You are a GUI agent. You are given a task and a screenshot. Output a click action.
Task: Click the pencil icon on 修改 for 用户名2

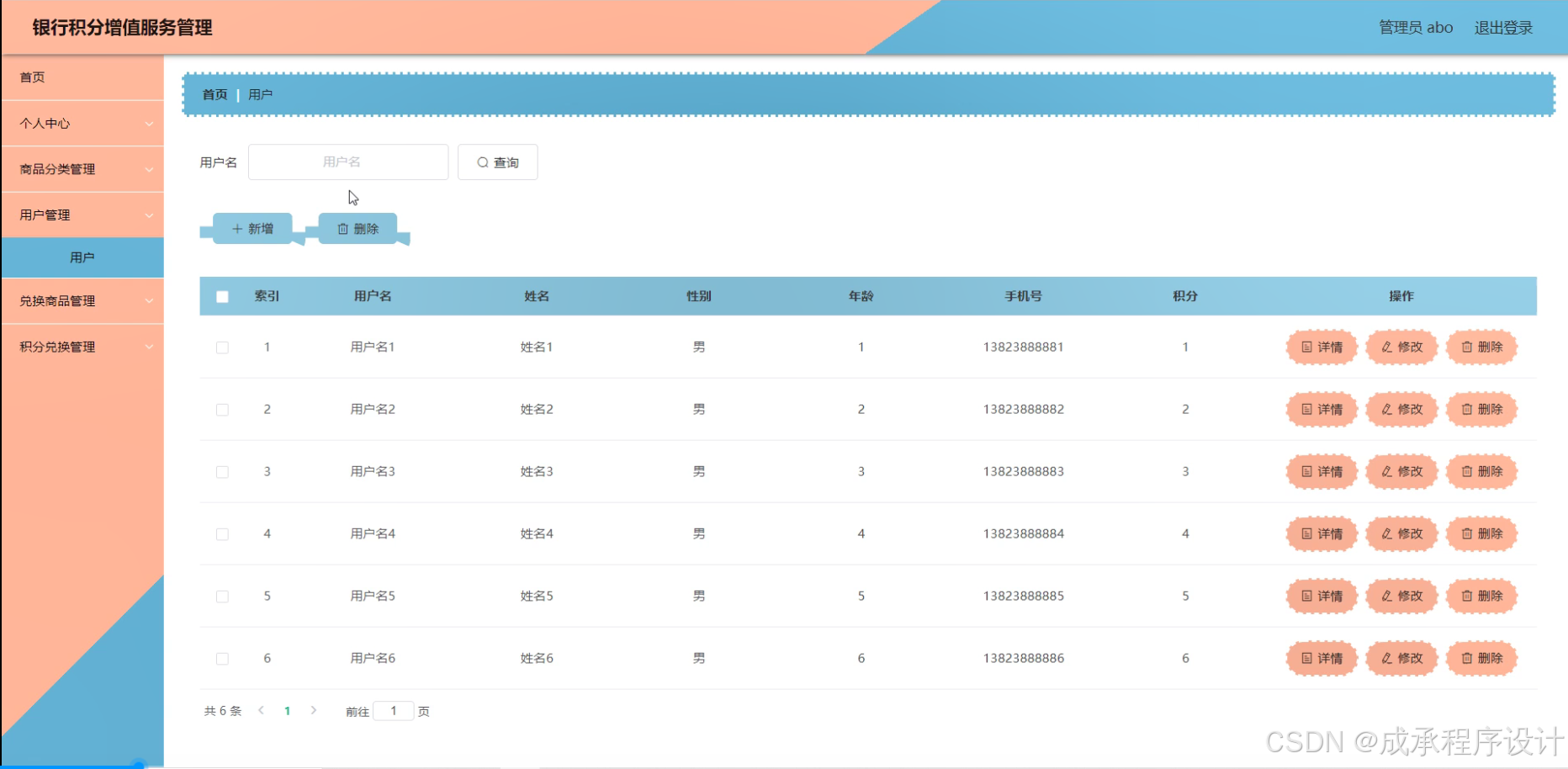point(1386,410)
